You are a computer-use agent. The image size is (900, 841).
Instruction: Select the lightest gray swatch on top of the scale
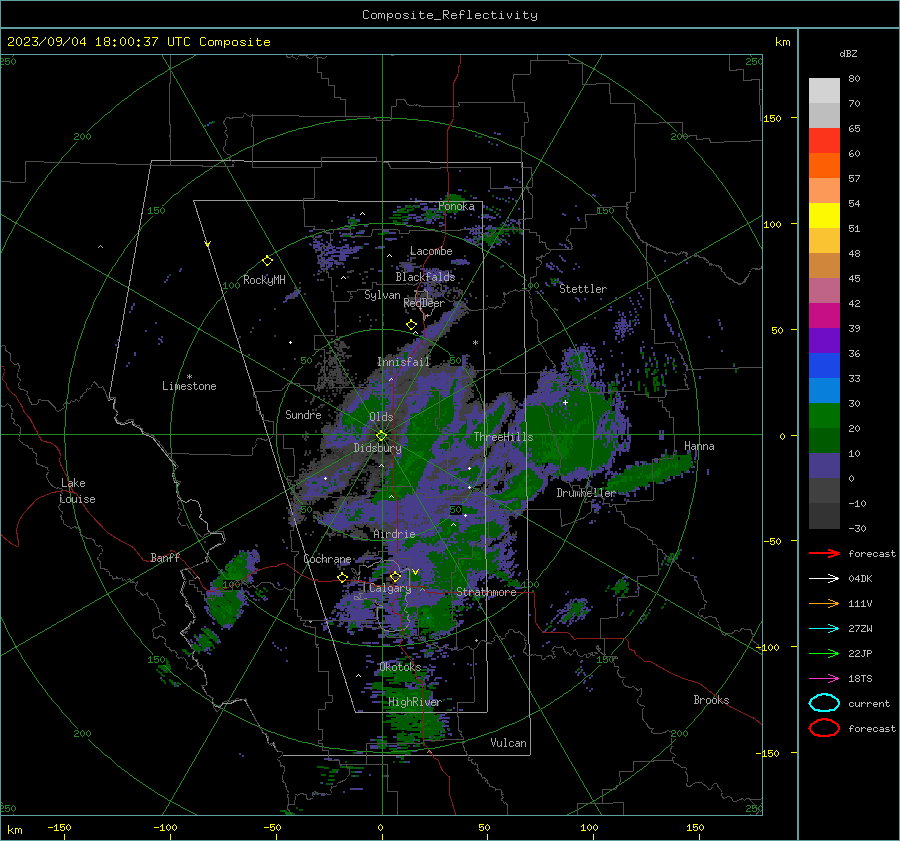pyautogui.click(x=824, y=90)
